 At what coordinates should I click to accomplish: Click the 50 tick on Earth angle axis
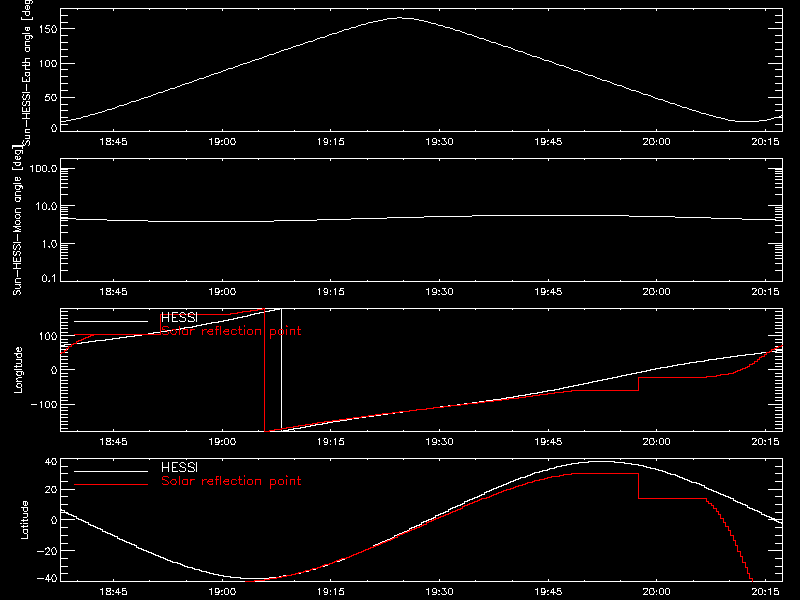click(x=51, y=98)
